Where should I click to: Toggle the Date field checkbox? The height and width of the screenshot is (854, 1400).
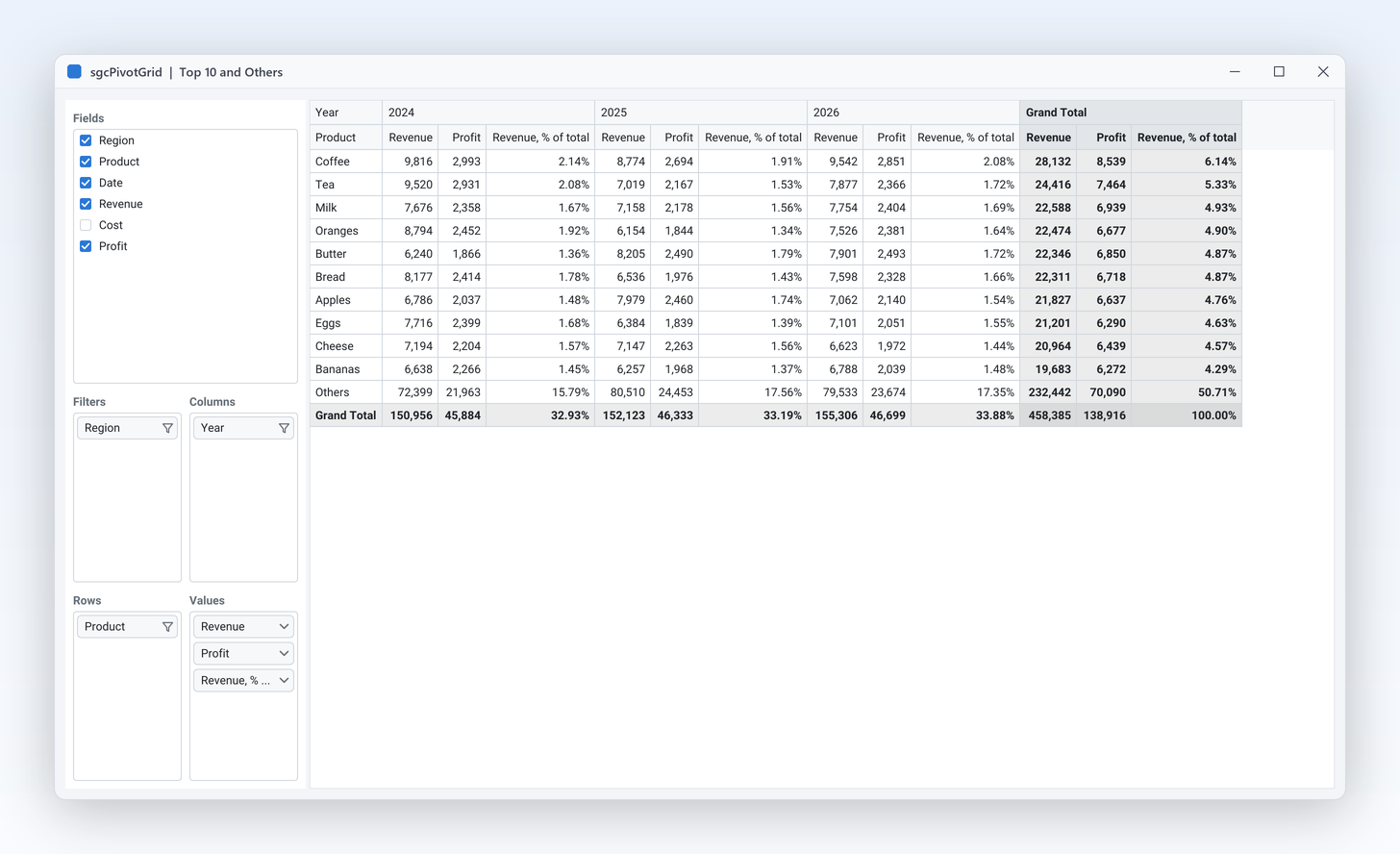click(86, 183)
